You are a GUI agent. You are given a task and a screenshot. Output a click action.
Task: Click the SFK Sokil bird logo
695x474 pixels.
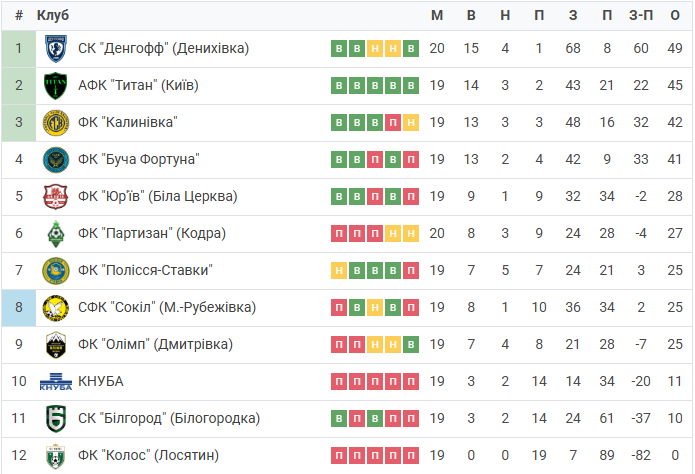(56, 308)
